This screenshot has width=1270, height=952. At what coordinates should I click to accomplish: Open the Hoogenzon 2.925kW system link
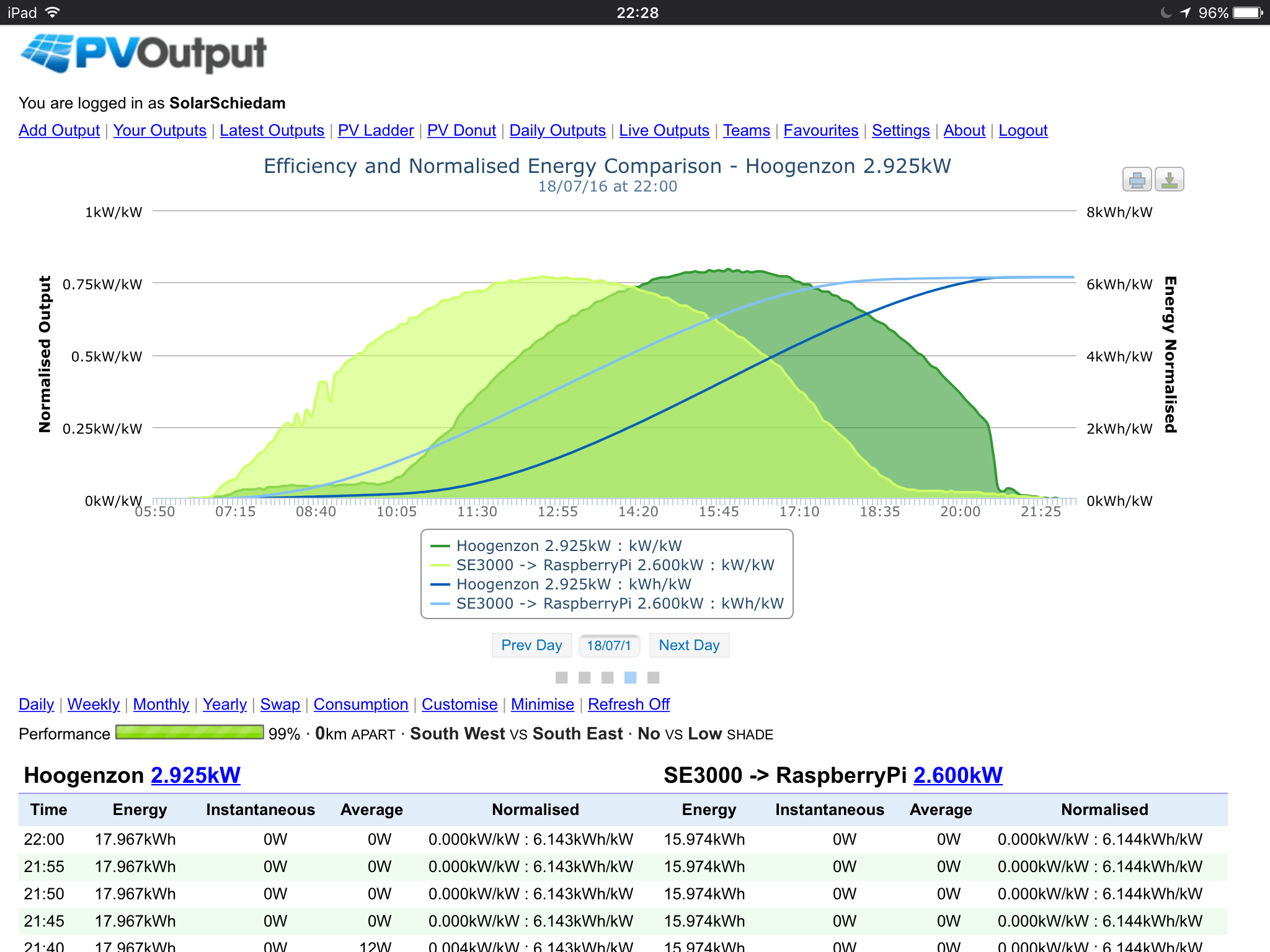point(195,775)
